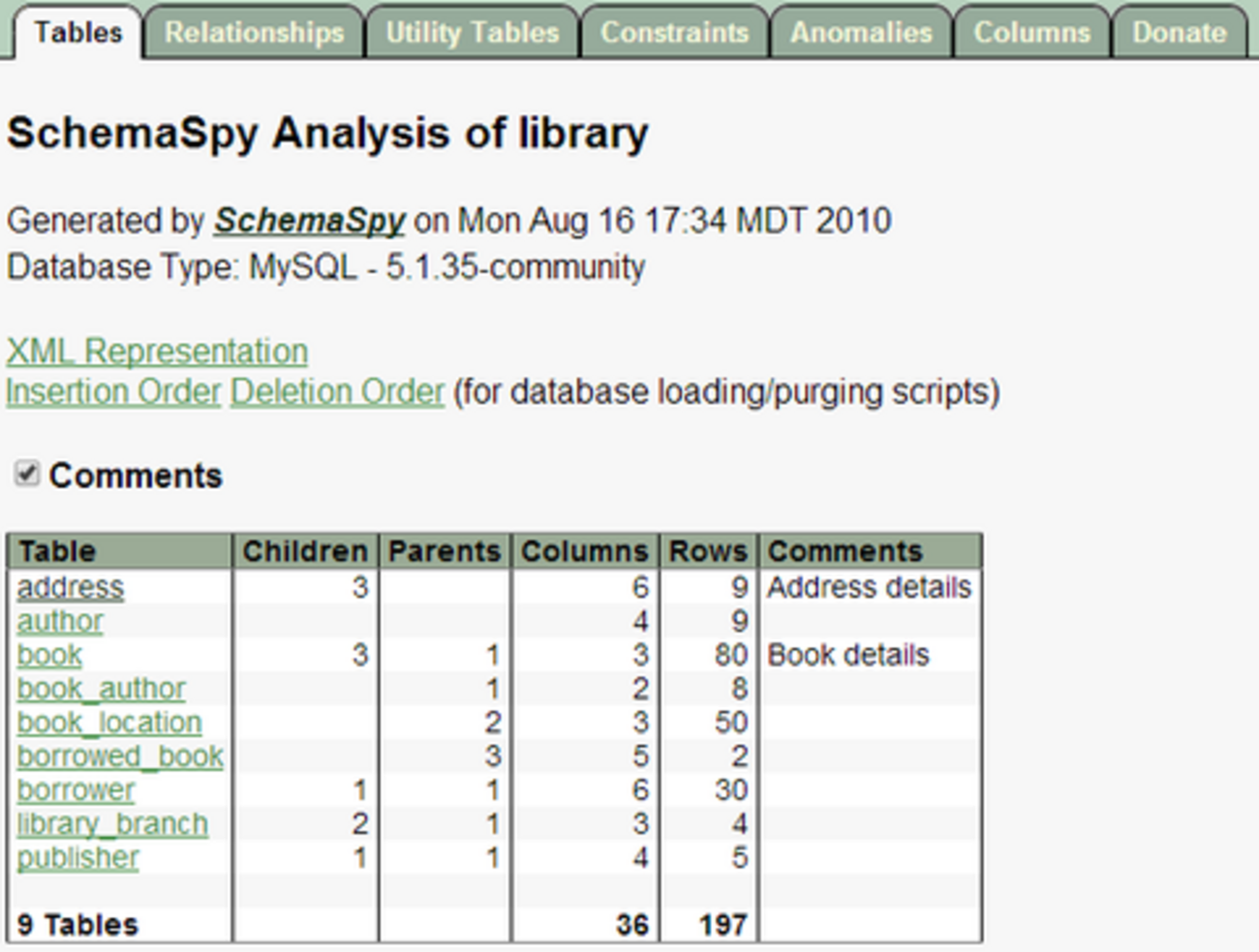Open the SchemaSpy link
This screenshot has height=952, width=1259.
309,221
